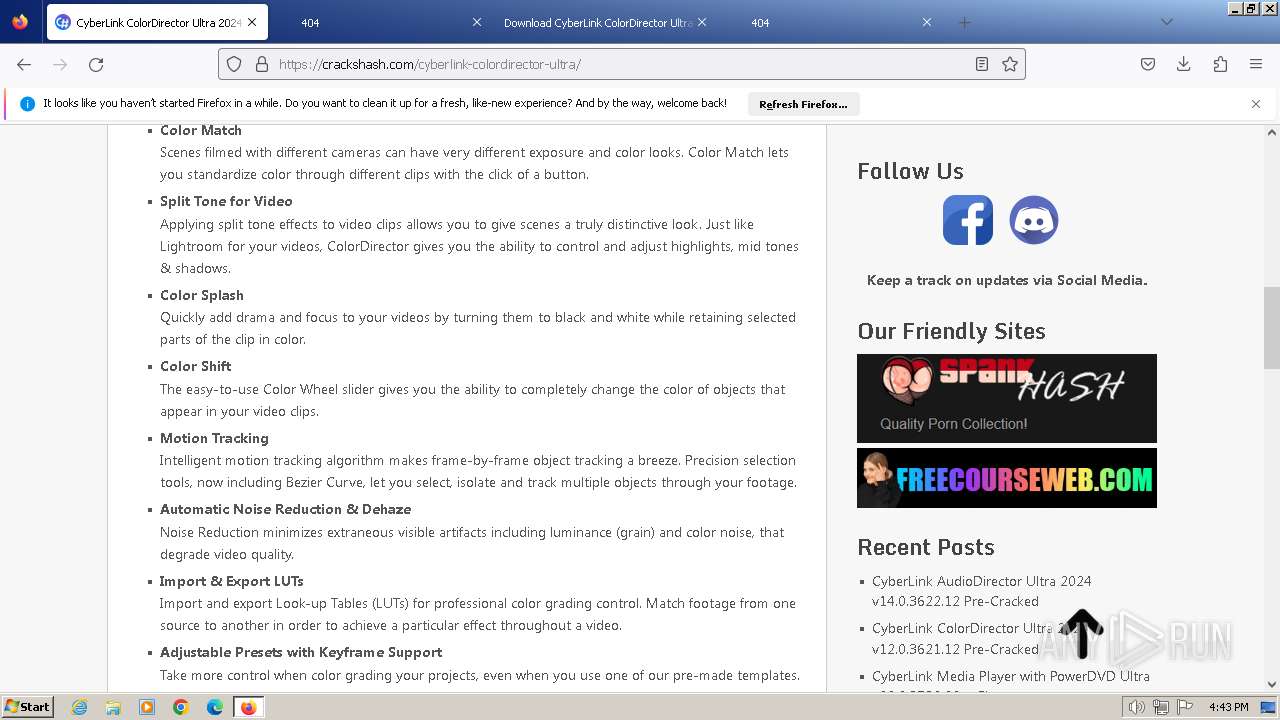
Task: Go back to the previous page
Action: (x=24, y=64)
